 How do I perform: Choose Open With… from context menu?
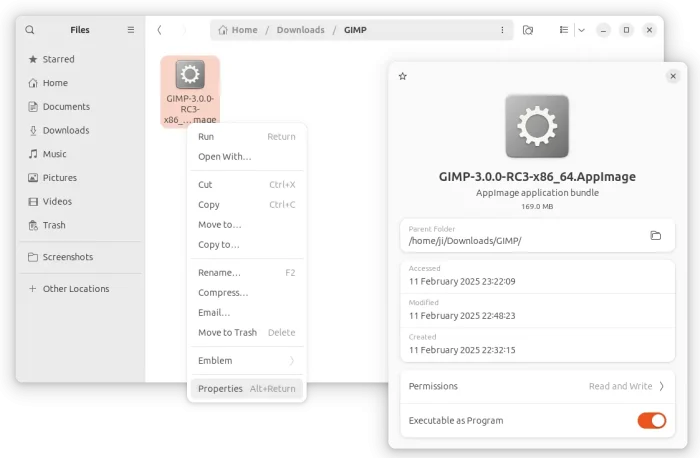246,156
